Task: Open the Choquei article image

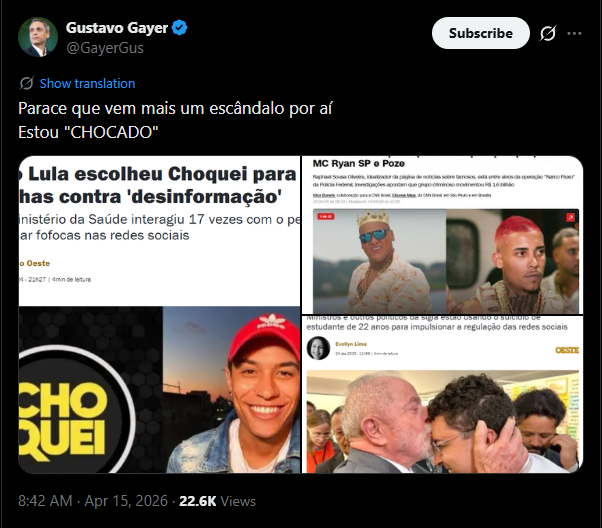Action: [159, 314]
